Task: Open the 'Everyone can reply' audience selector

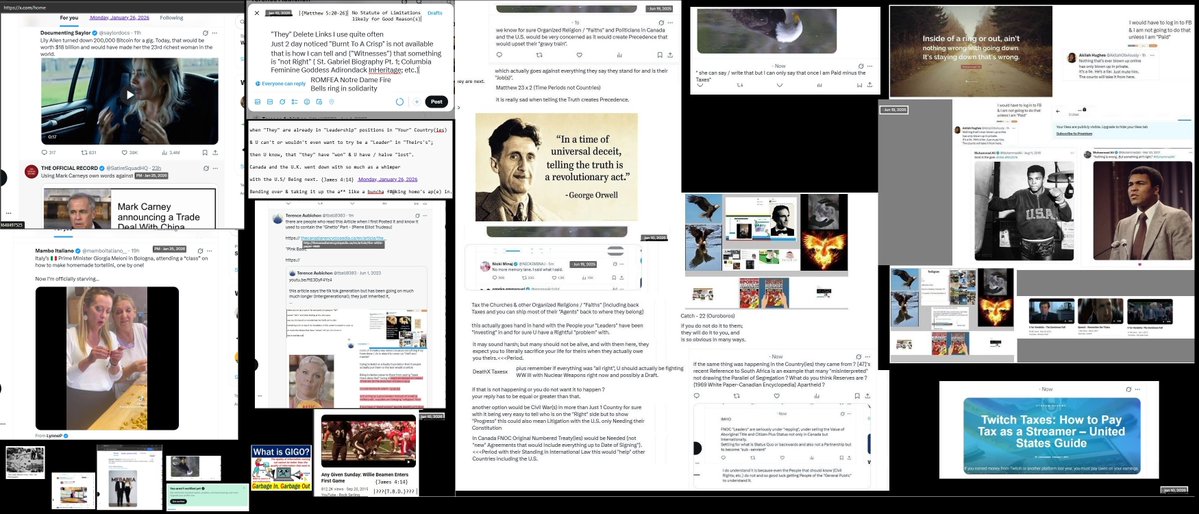Action: tap(281, 83)
